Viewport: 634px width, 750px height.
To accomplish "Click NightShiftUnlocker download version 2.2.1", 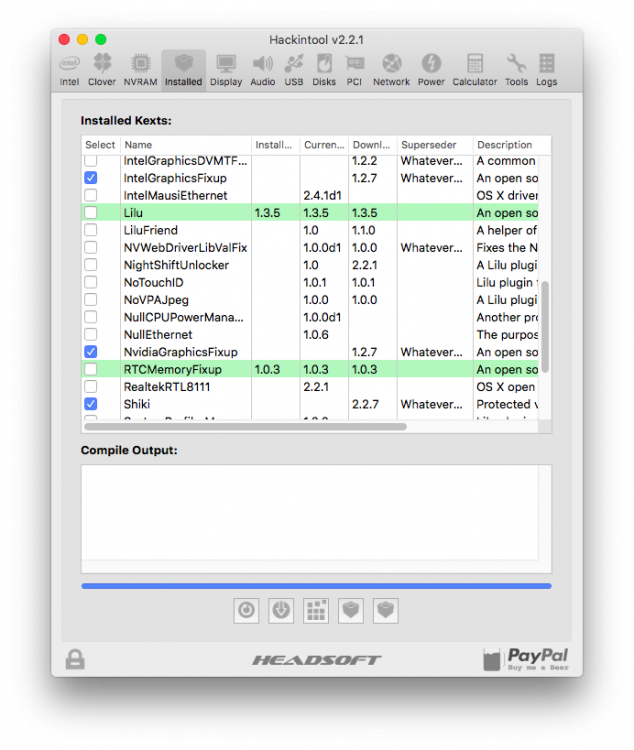I will [365, 265].
